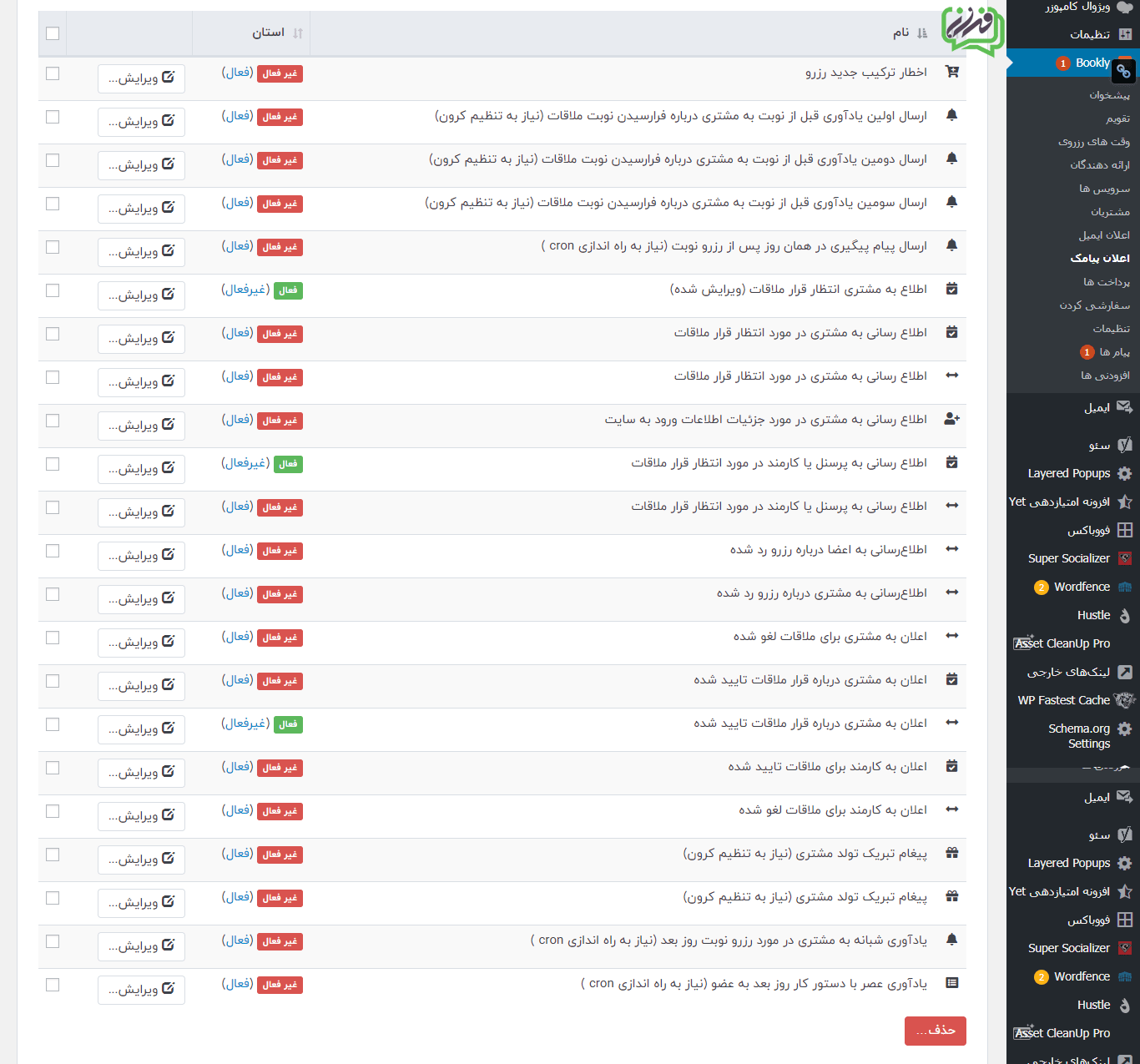Go to اعلان ایمیل in the Bookly submenu
Viewport: 1140px width, 1064px height.
(x=1104, y=235)
